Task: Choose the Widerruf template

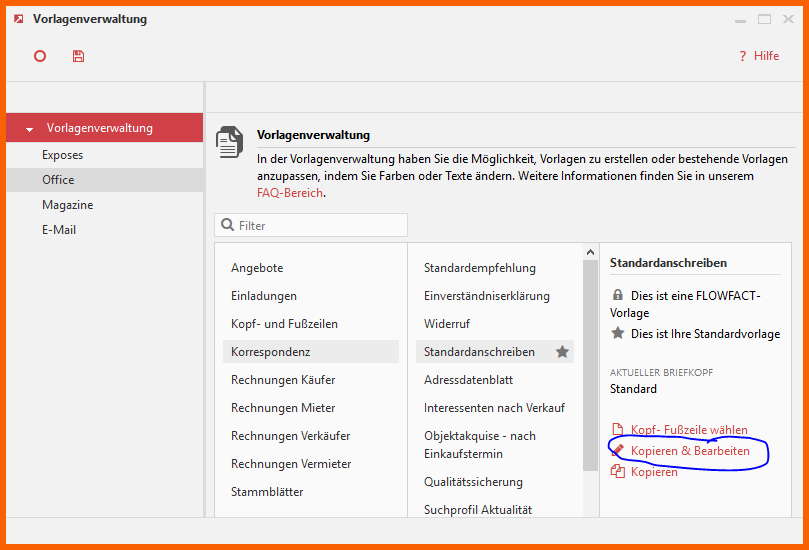Action: click(446, 324)
